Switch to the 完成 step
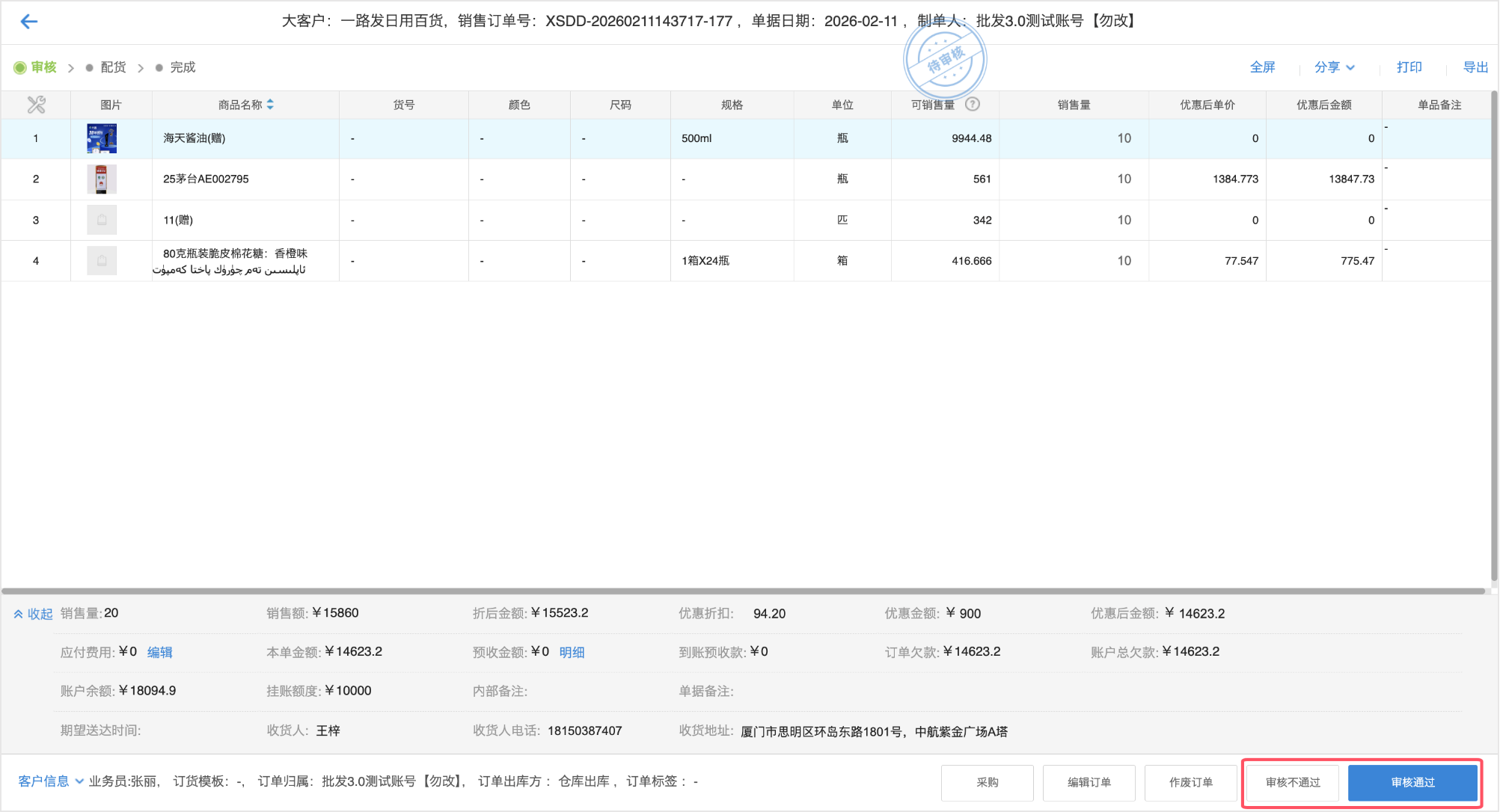The image size is (1500, 812). [183, 67]
